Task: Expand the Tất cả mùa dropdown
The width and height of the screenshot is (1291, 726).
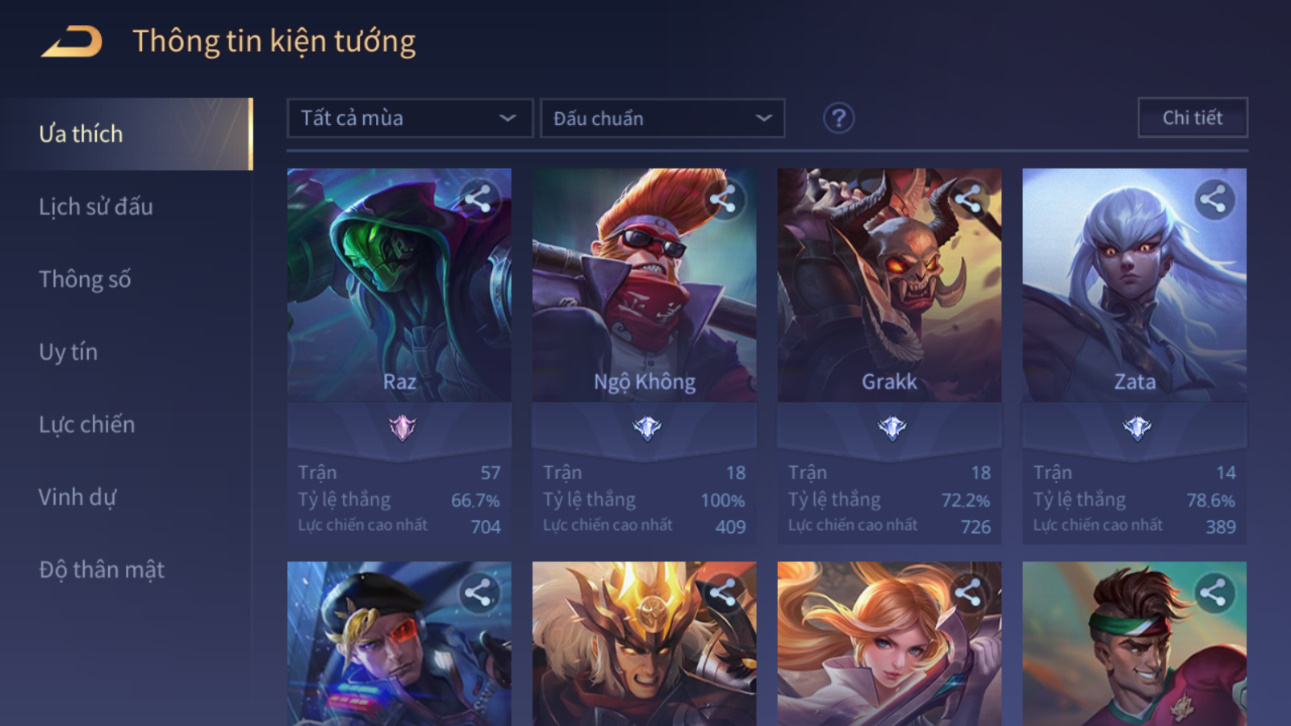Action: (410, 118)
